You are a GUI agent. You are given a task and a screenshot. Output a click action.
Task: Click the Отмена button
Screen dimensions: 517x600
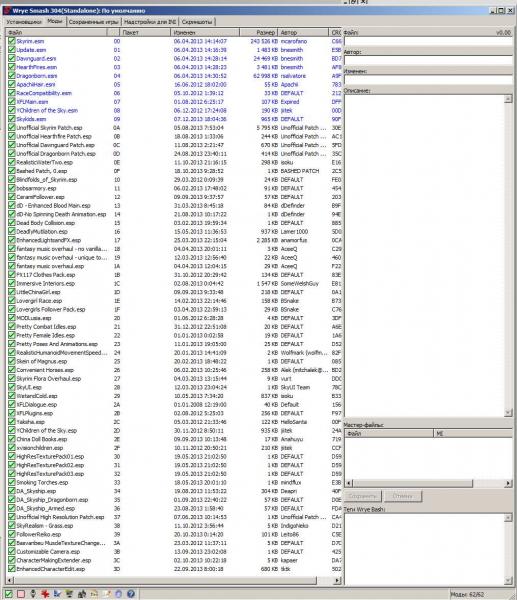[x=403, y=496]
